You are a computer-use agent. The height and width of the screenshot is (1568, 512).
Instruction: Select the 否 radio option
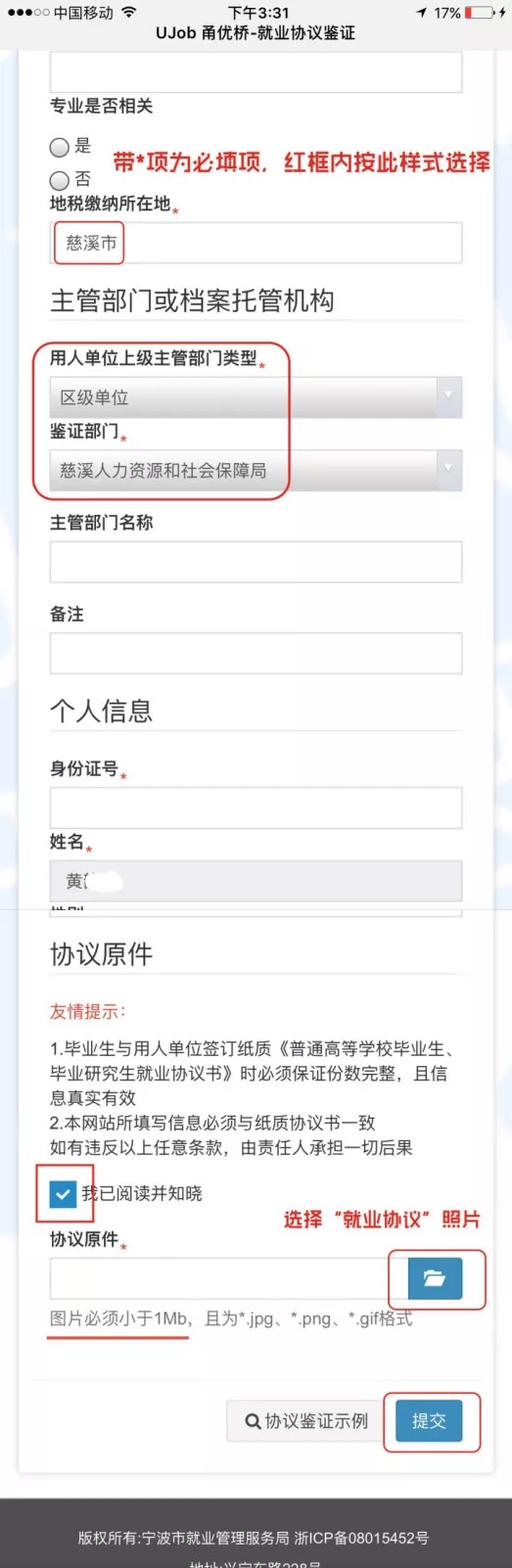(60, 180)
